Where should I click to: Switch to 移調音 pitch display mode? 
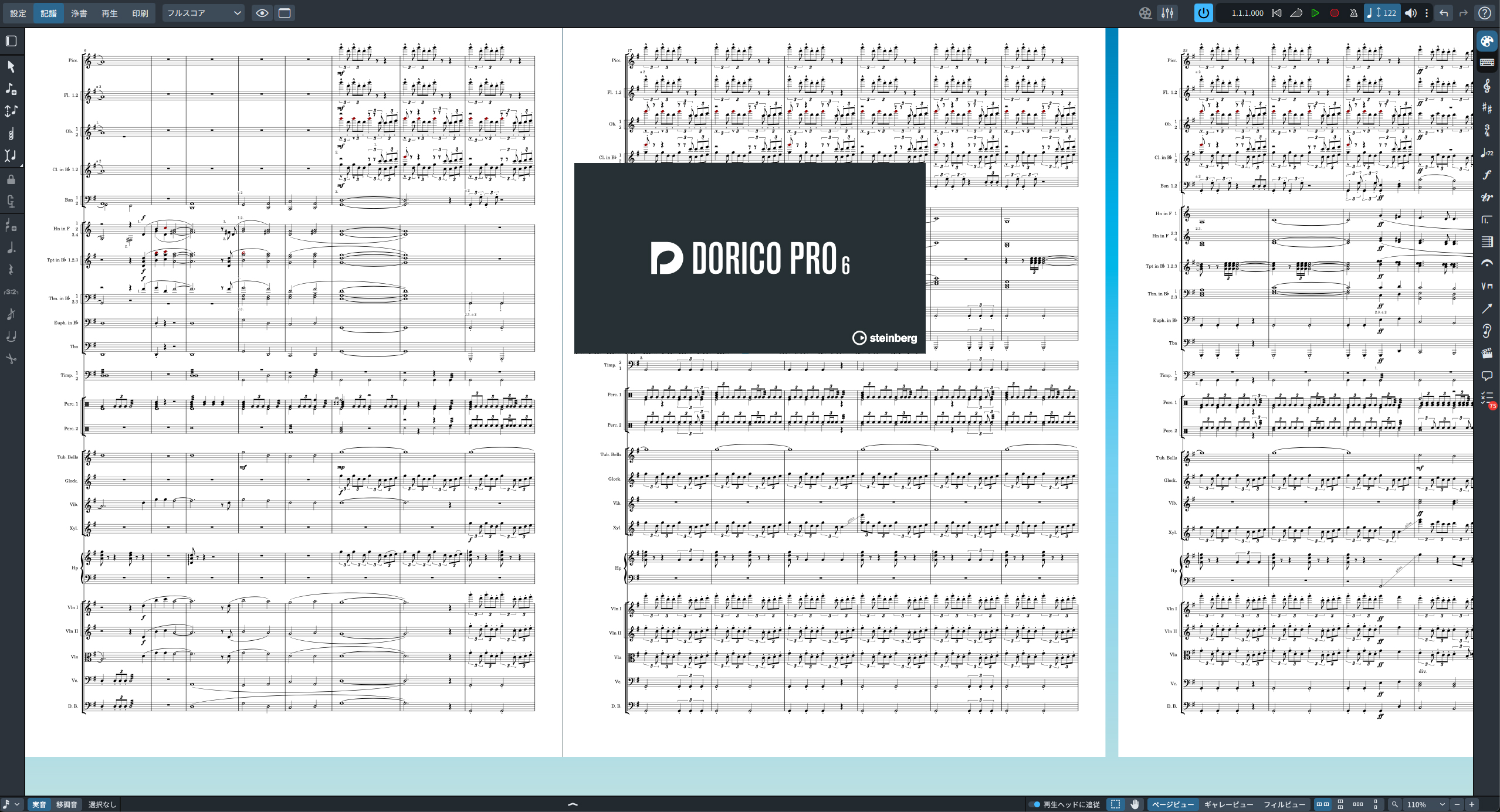[x=66, y=804]
